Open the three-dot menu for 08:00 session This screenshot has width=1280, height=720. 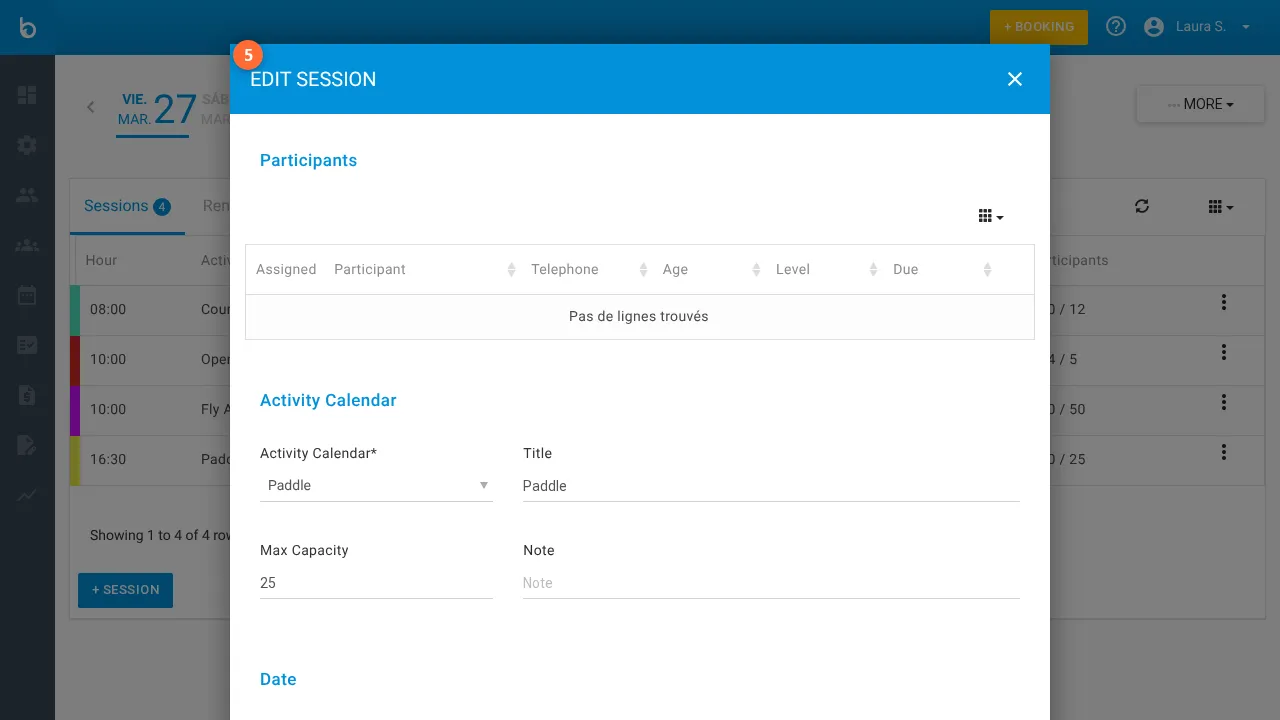[x=1223, y=302]
